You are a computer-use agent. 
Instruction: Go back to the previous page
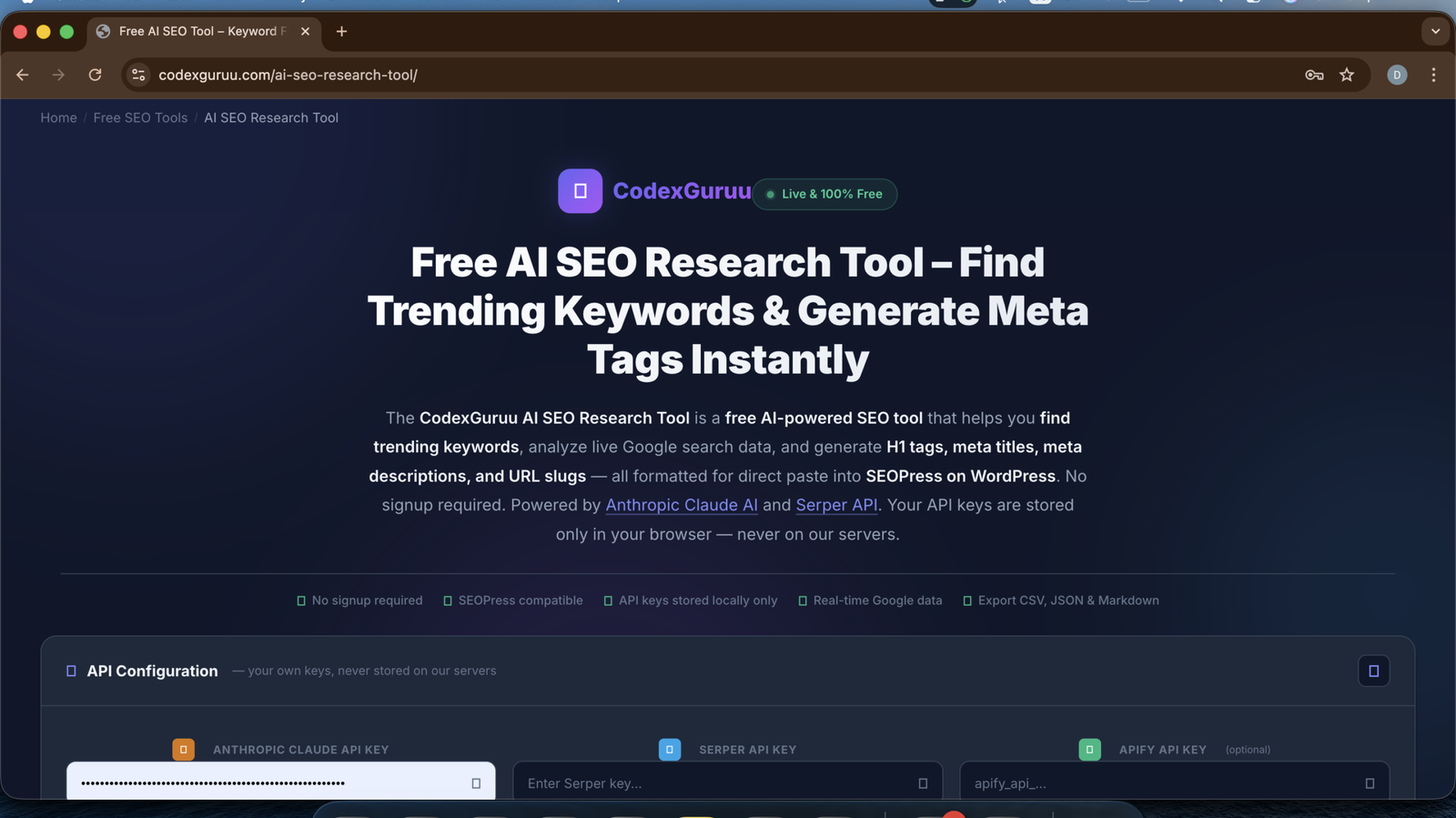[23, 75]
